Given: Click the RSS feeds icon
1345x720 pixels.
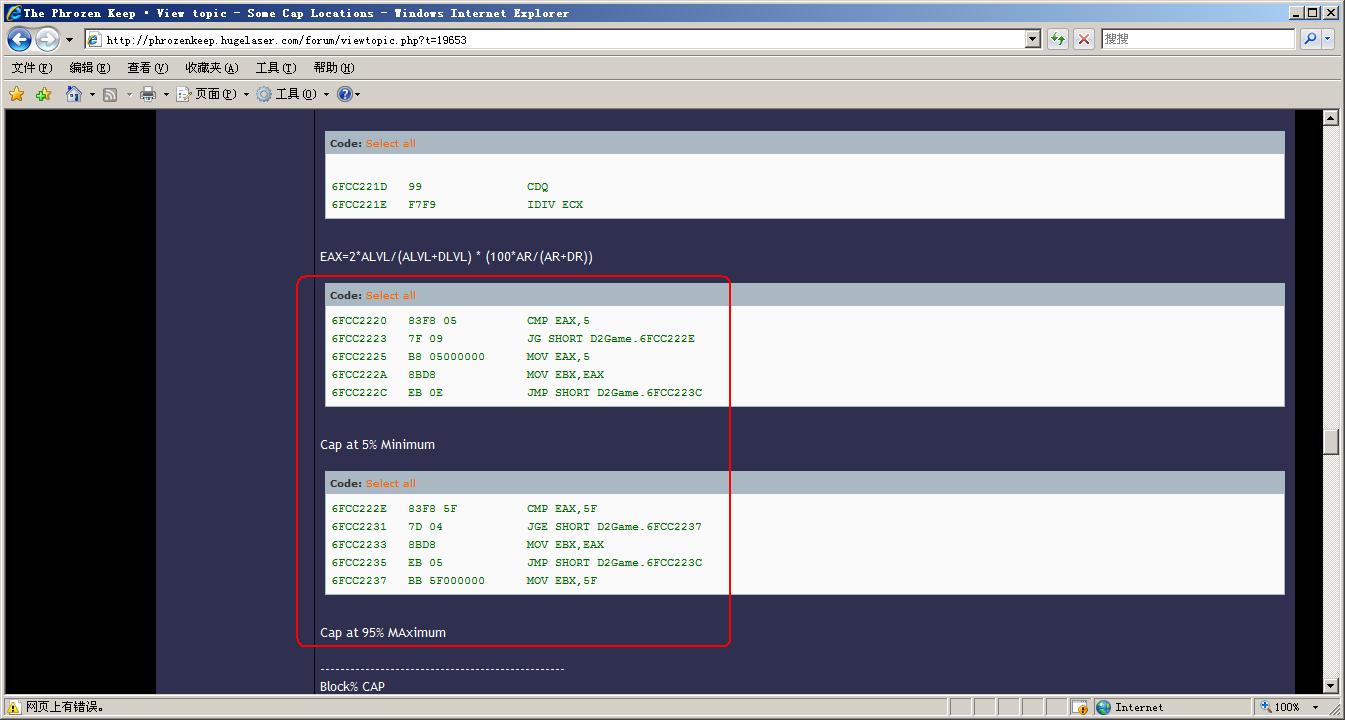Looking at the screenshot, I should 110,94.
